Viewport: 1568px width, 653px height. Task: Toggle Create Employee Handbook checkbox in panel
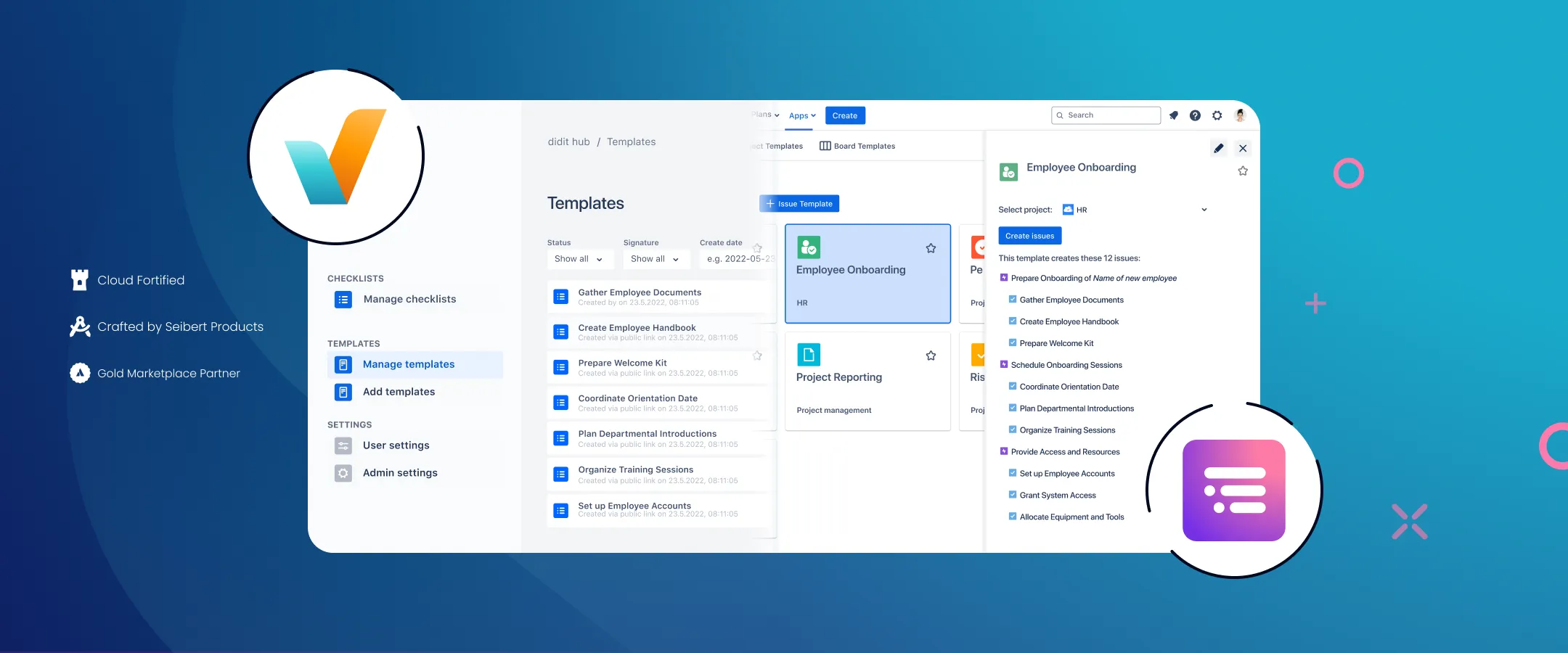coord(1013,321)
